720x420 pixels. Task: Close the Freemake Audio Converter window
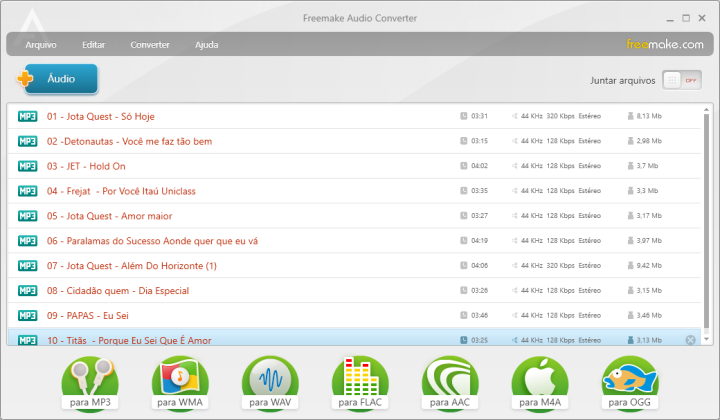click(x=702, y=18)
